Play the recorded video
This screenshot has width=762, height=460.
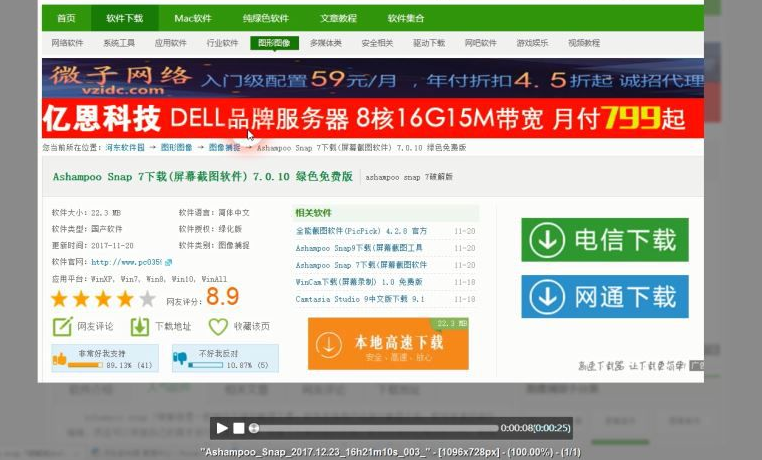point(222,428)
